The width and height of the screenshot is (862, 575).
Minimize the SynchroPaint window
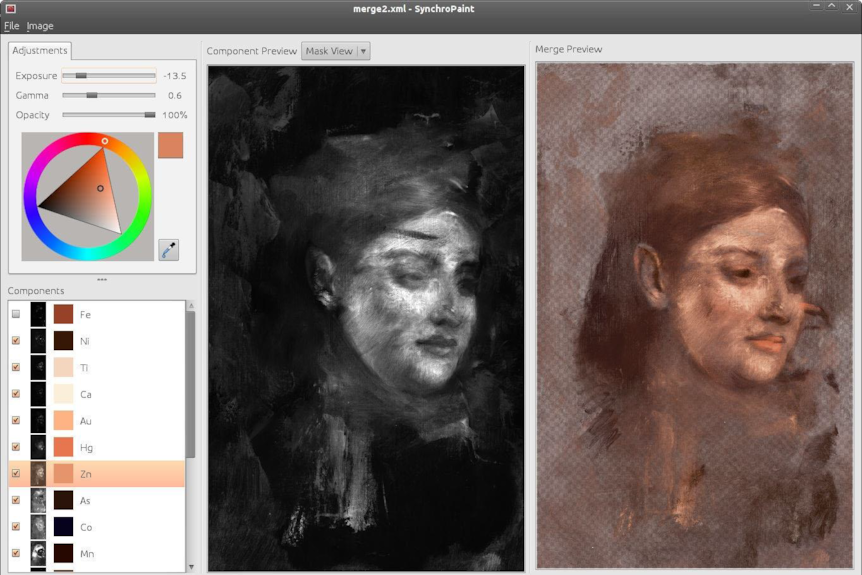[816, 6]
